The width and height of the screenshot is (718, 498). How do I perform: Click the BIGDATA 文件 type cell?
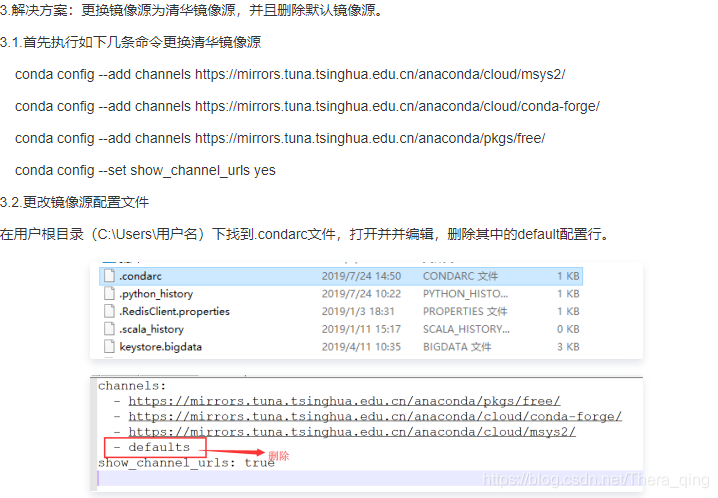(457, 347)
